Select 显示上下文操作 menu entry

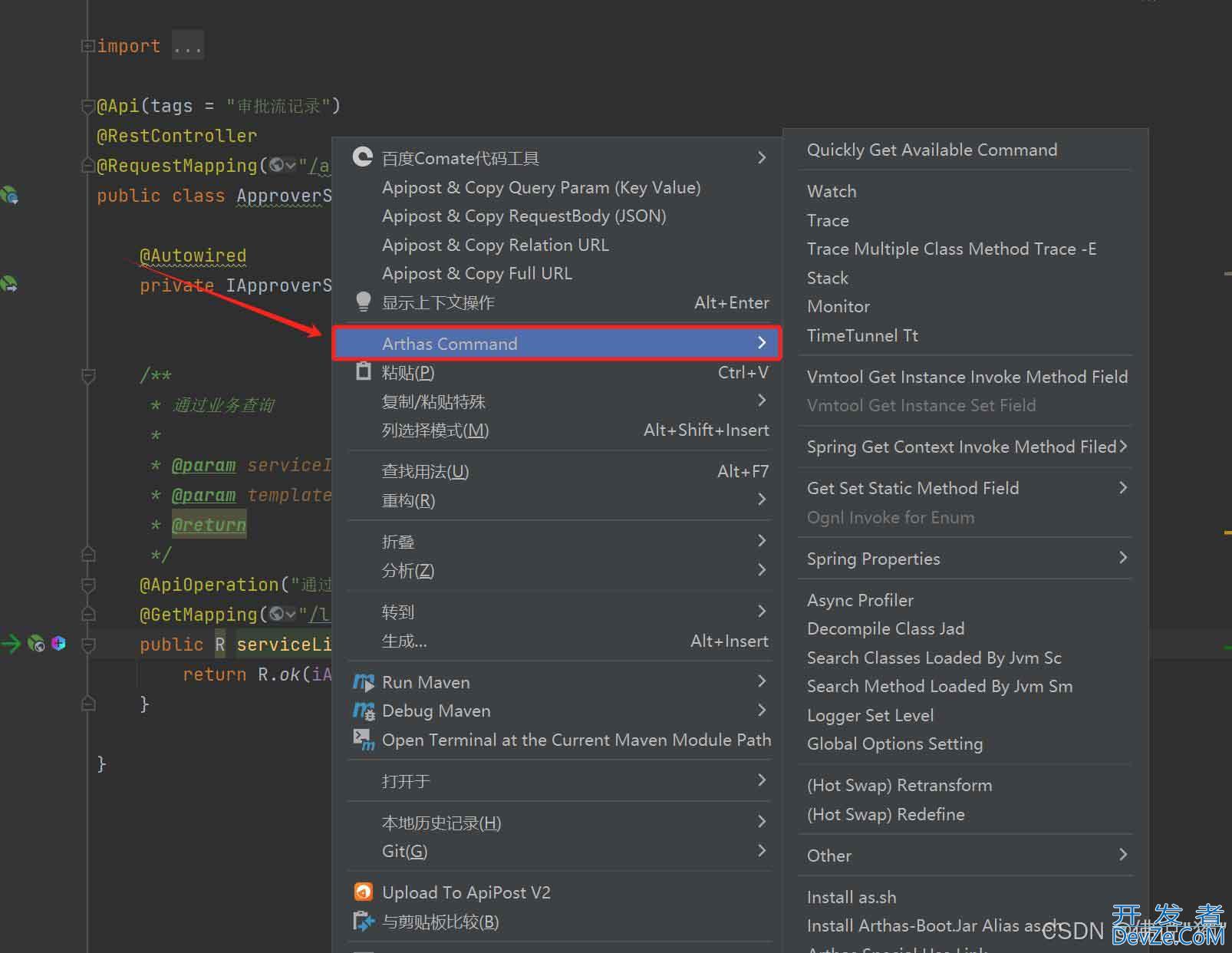click(557, 302)
